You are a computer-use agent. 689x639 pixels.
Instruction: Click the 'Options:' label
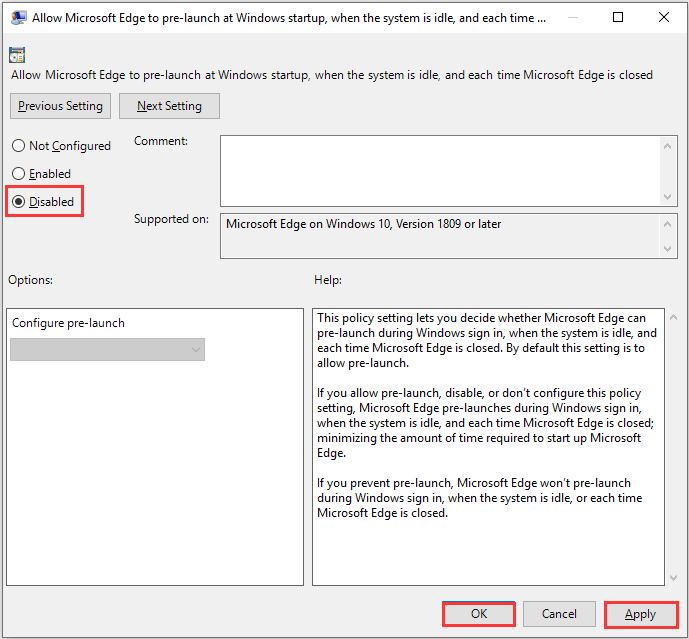point(30,280)
